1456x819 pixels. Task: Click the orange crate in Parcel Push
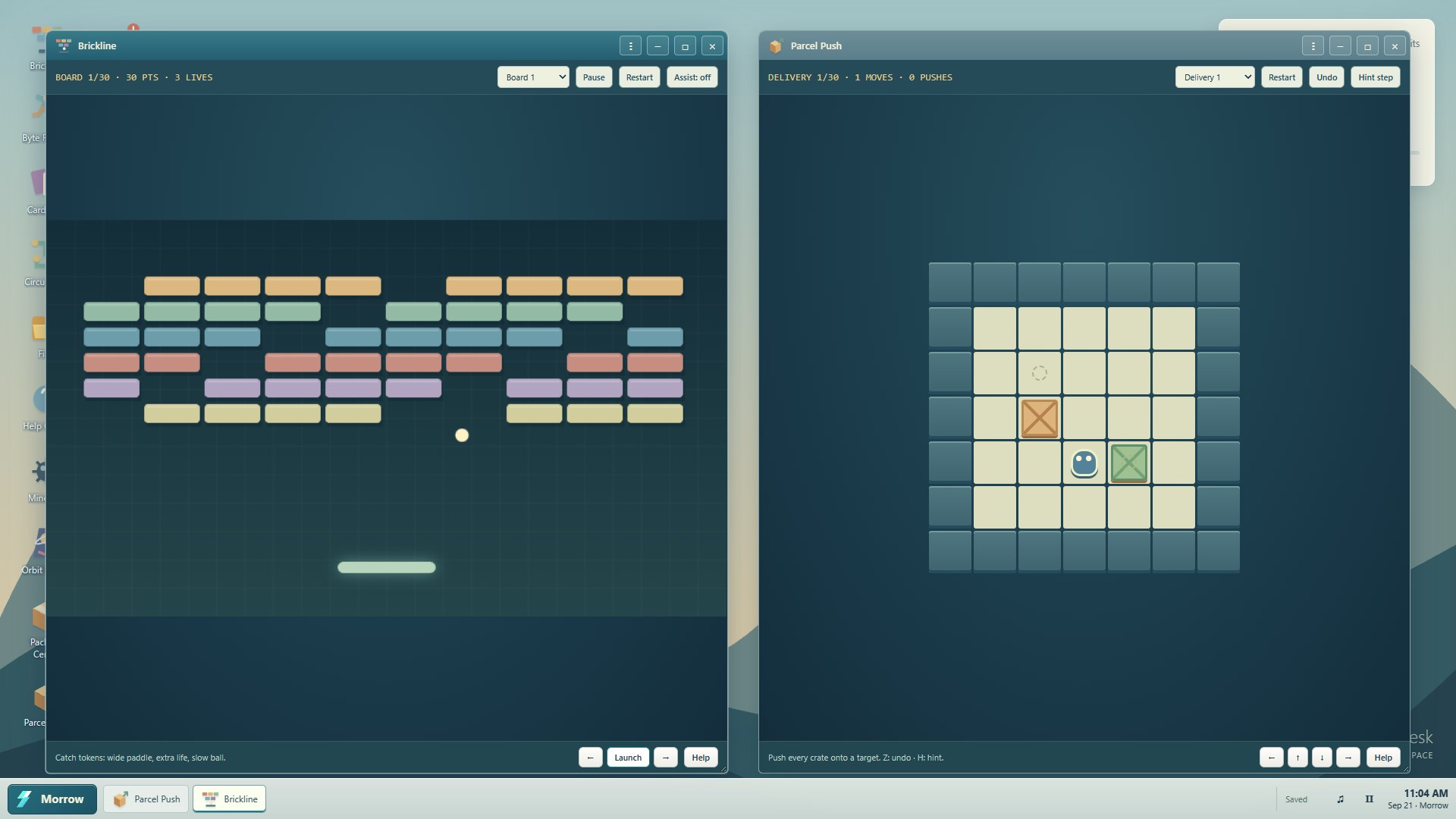click(1039, 419)
